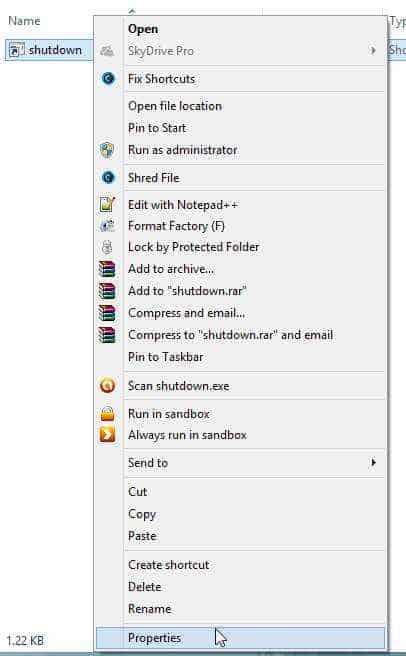The image size is (406, 656).
Task: Expand the SkyDrive Pro submenu arrow
Action: tap(373, 51)
